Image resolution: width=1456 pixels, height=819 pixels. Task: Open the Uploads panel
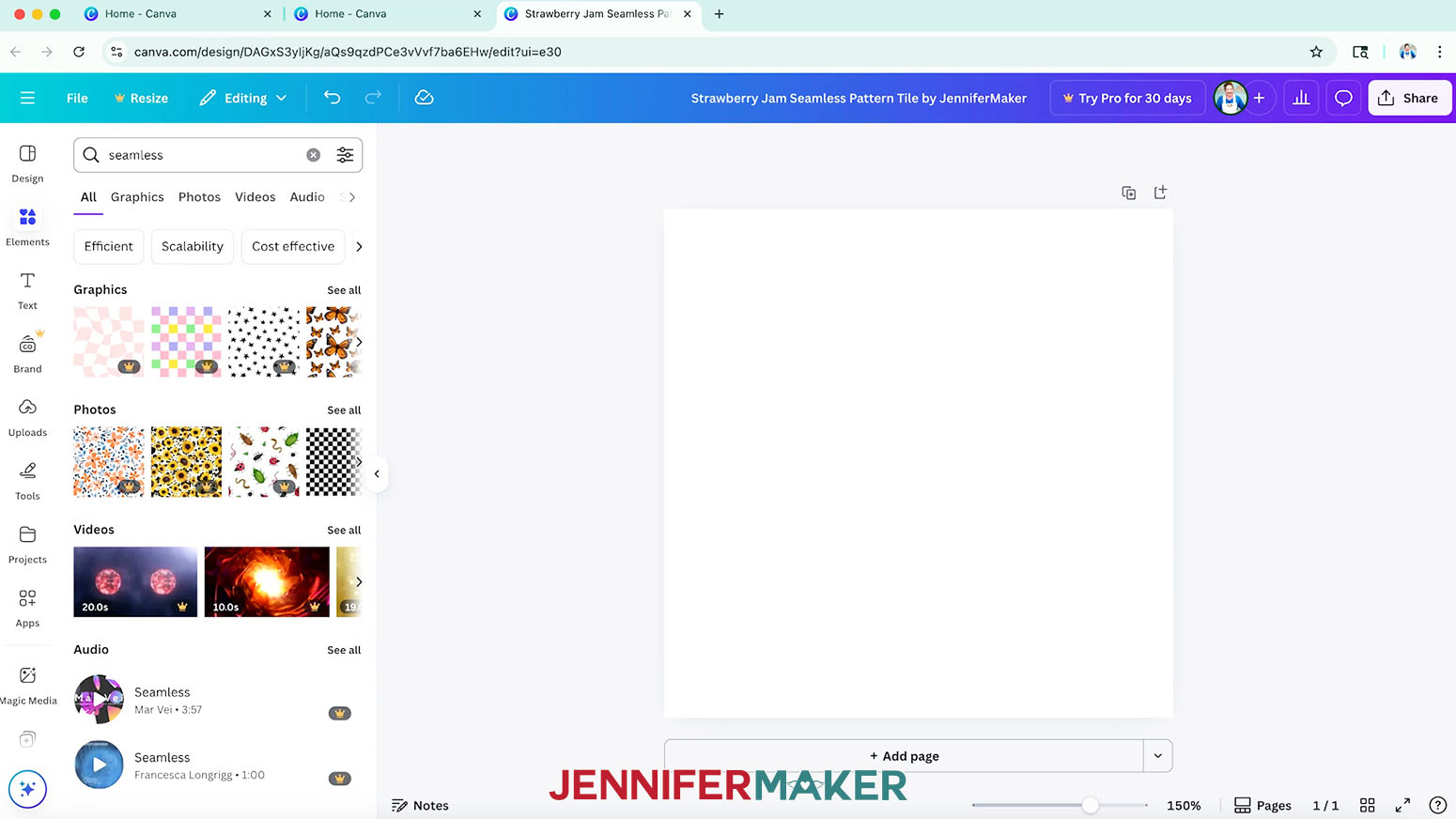pyautogui.click(x=27, y=418)
